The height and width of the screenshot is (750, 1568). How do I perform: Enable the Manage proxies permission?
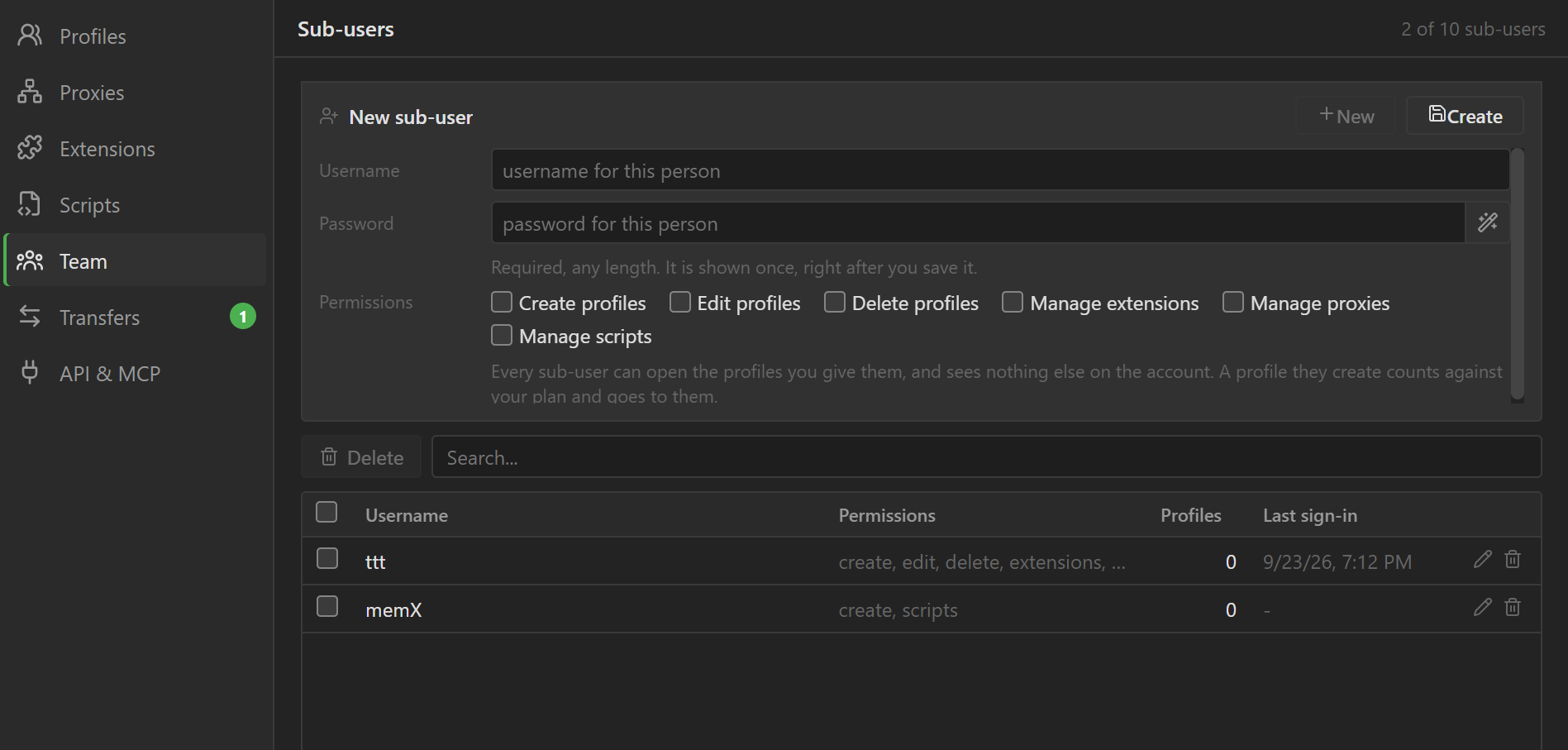(1233, 302)
